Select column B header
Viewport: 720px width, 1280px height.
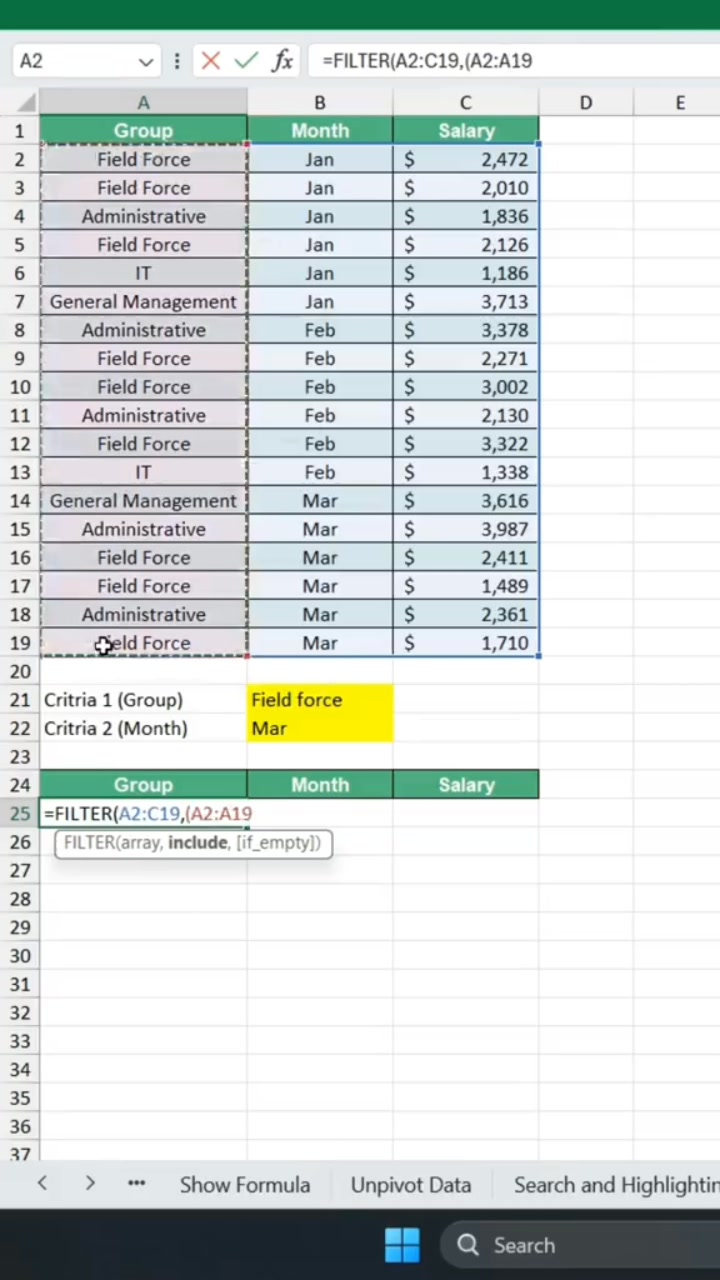pos(320,103)
